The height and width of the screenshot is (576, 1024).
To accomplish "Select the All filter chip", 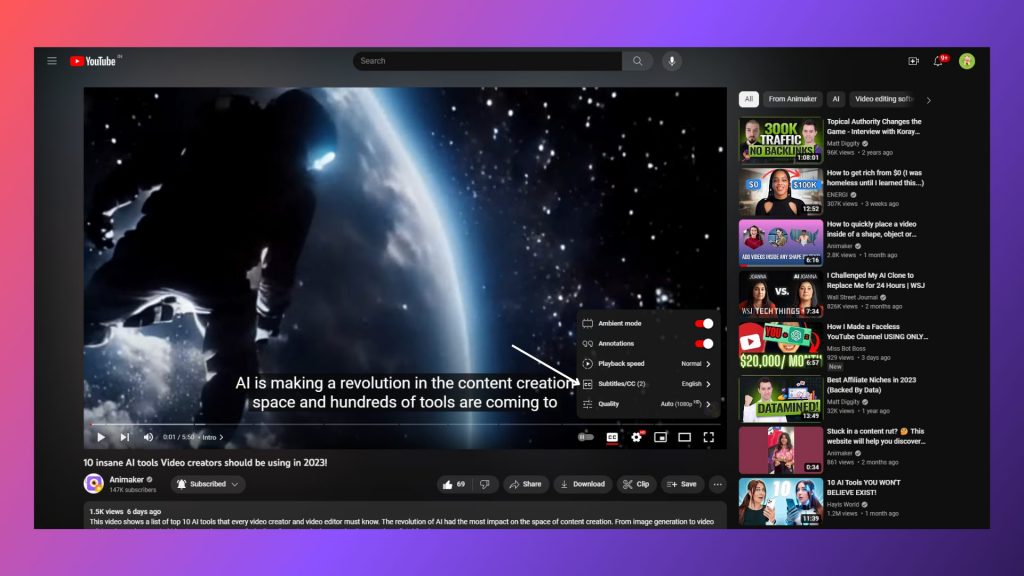I will [748, 99].
